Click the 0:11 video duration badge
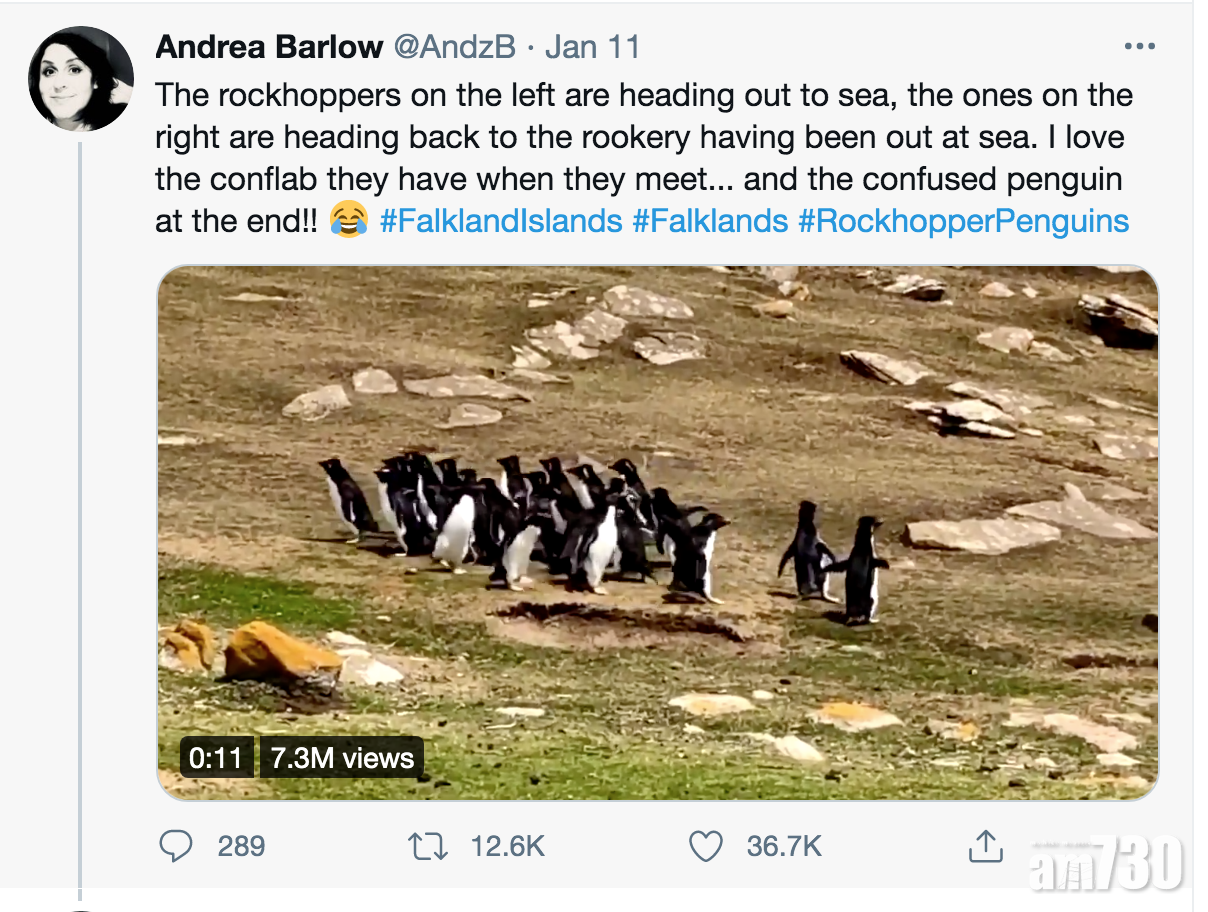This screenshot has width=1208, height=912. [x=216, y=758]
